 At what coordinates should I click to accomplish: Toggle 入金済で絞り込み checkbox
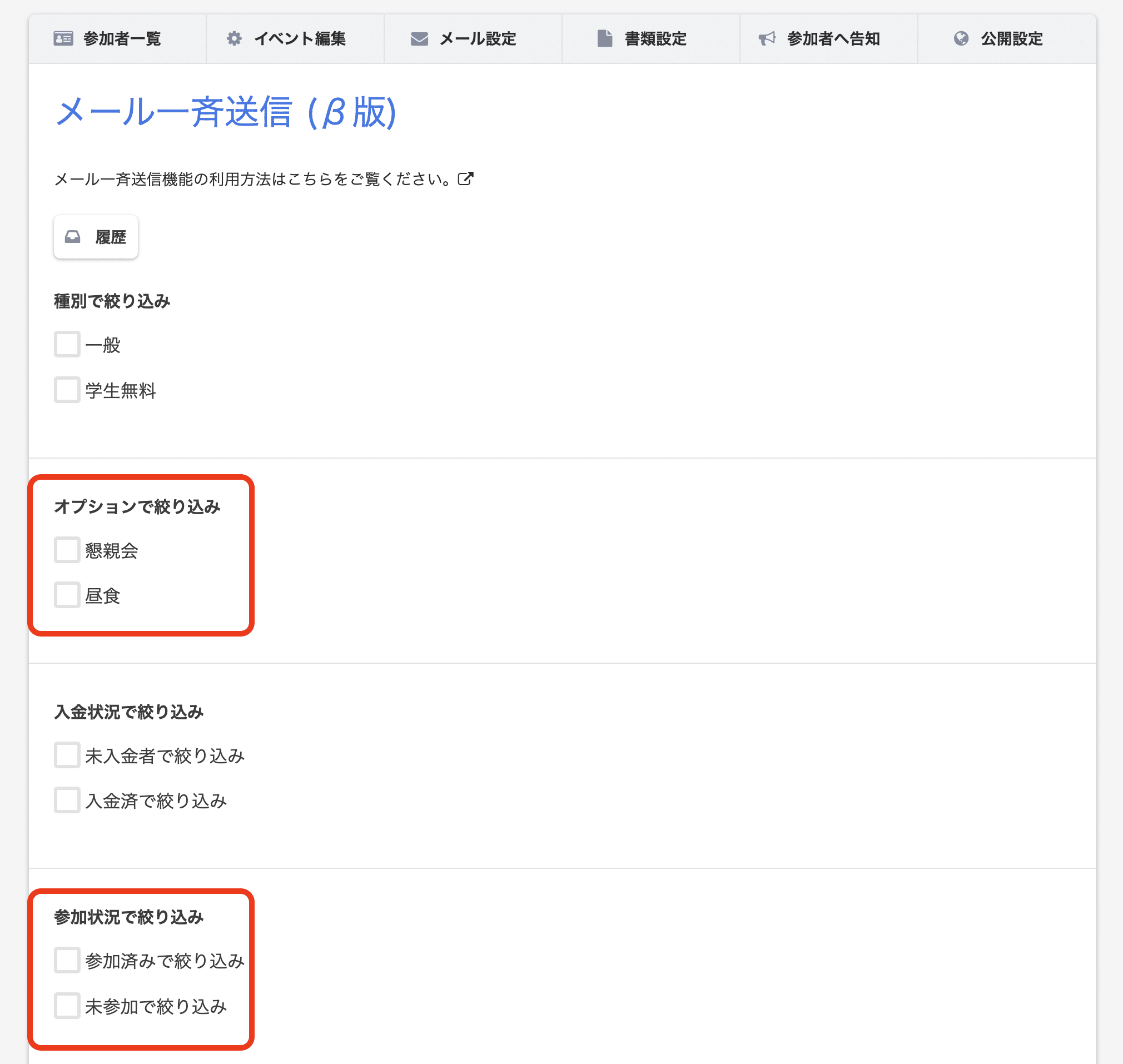(x=67, y=801)
